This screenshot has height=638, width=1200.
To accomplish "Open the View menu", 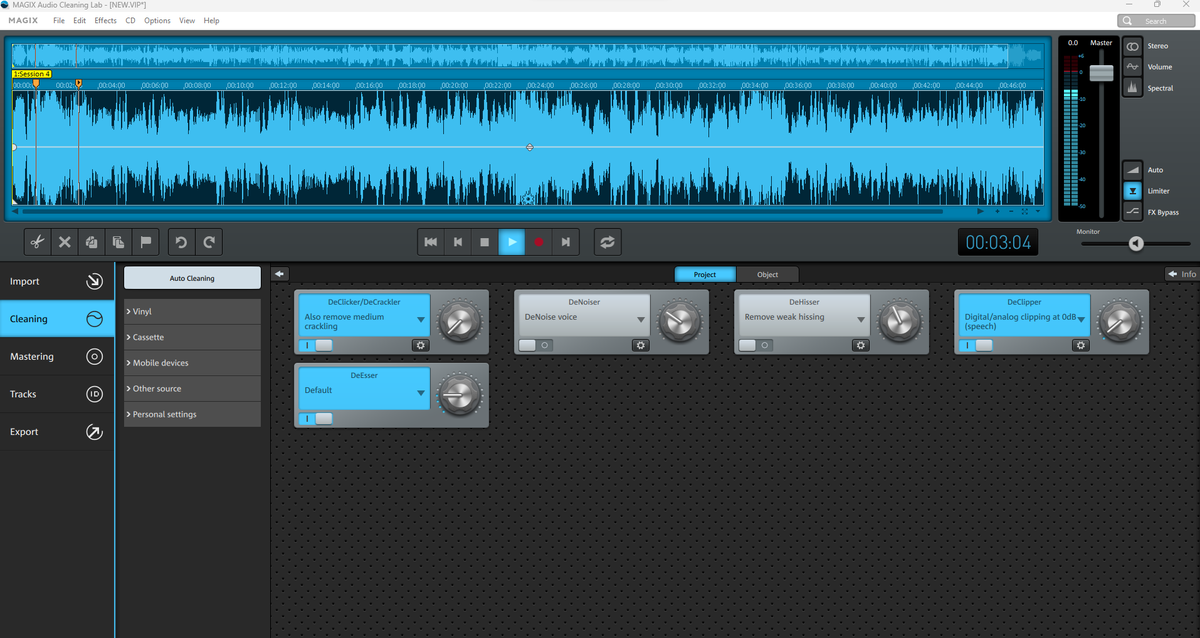I will pyautogui.click(x=187, y=20).
